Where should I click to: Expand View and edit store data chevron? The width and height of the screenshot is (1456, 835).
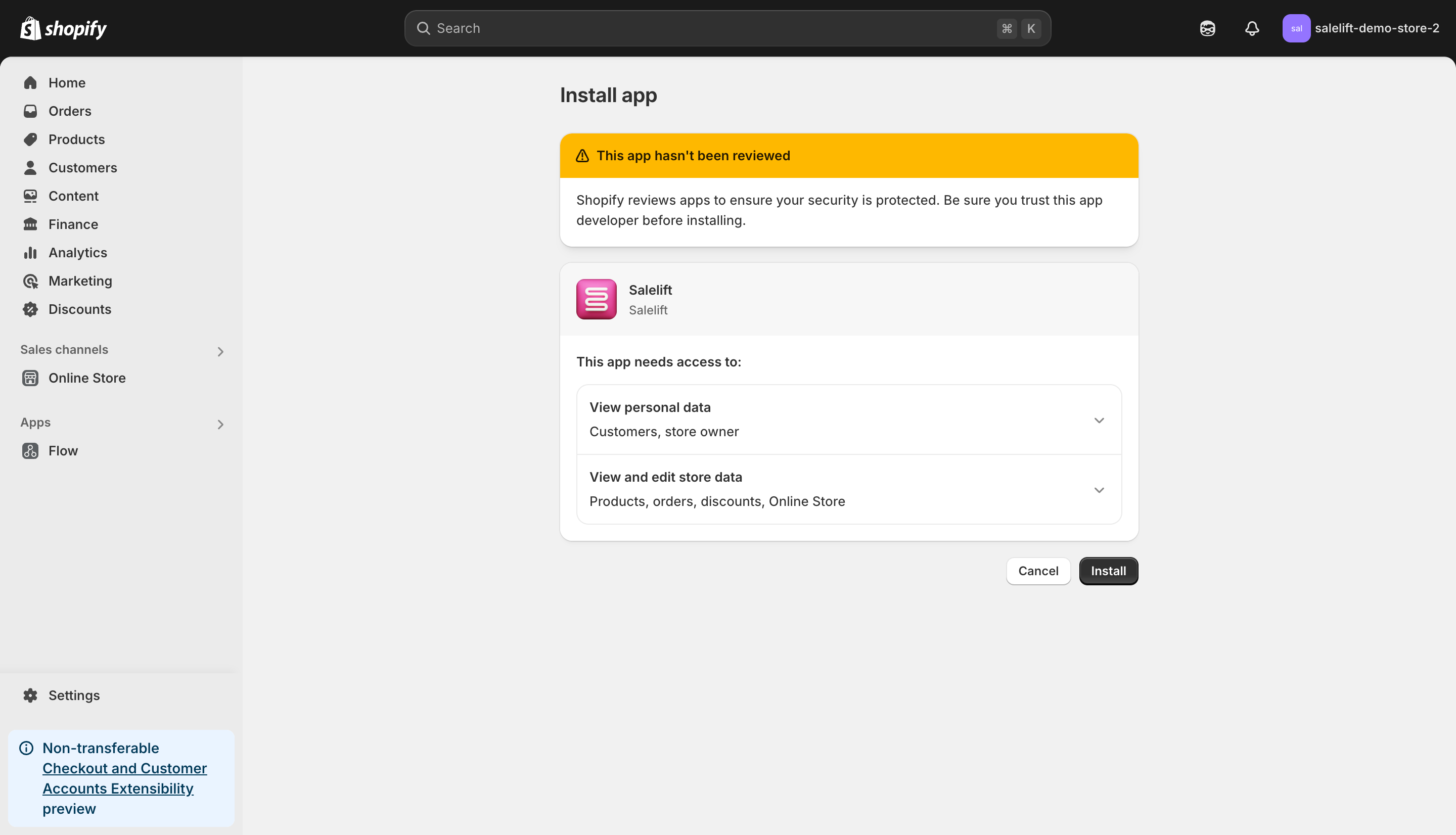tap(1099, 490)
